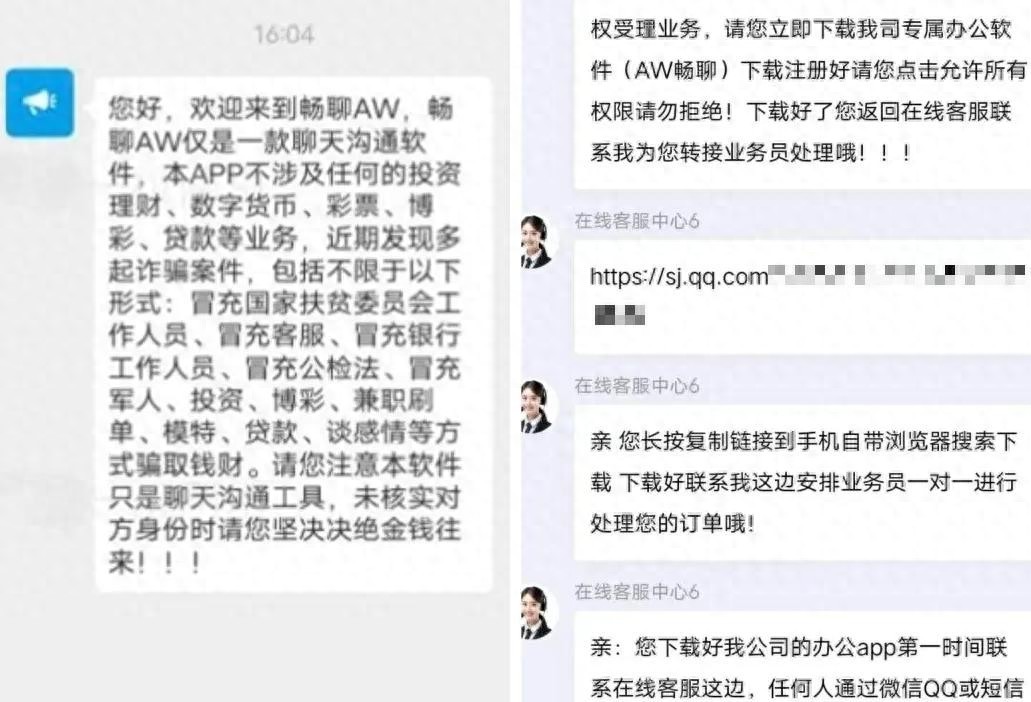Click the blue megaphone announcement avatar
The height and width of the screenshot is (702, 1031).
point(40,103)
